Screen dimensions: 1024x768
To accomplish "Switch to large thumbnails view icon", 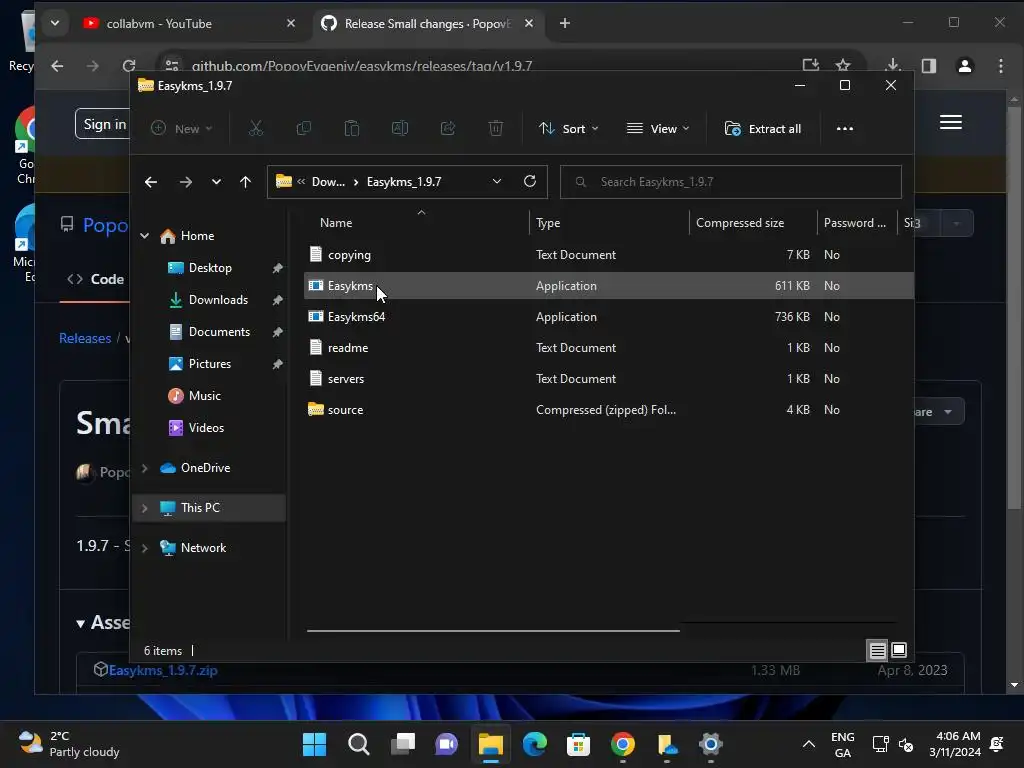I will (x=899, y=650).
